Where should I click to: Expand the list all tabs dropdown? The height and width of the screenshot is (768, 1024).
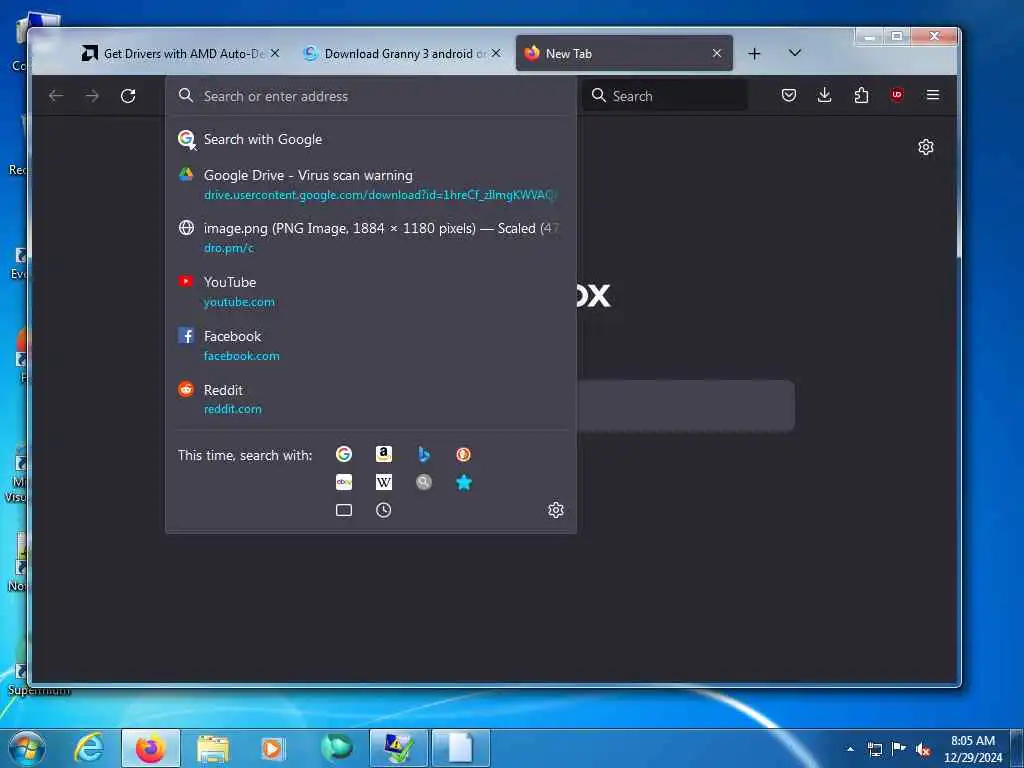coord(795,53)
